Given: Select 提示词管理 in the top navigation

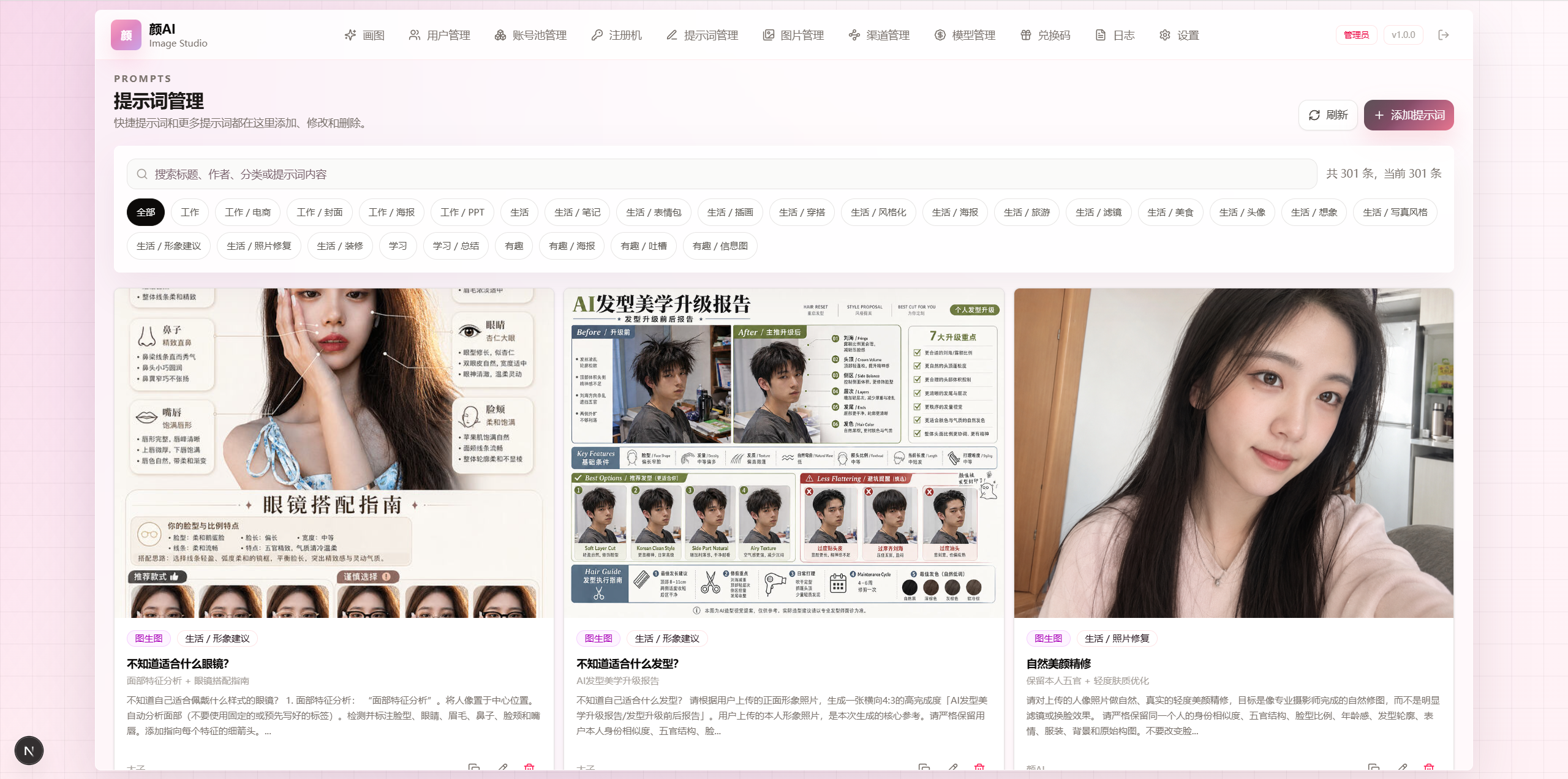Looking at the screenshot, I should pos(702,35).
